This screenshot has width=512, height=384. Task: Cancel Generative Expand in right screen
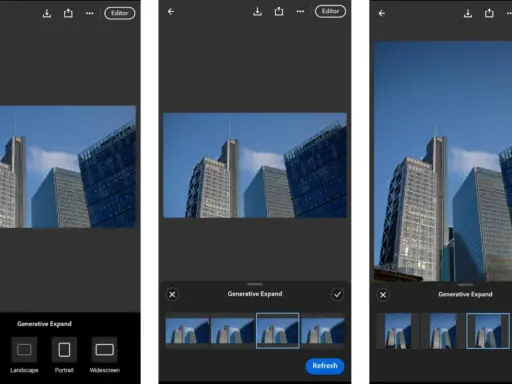(383, 295)
